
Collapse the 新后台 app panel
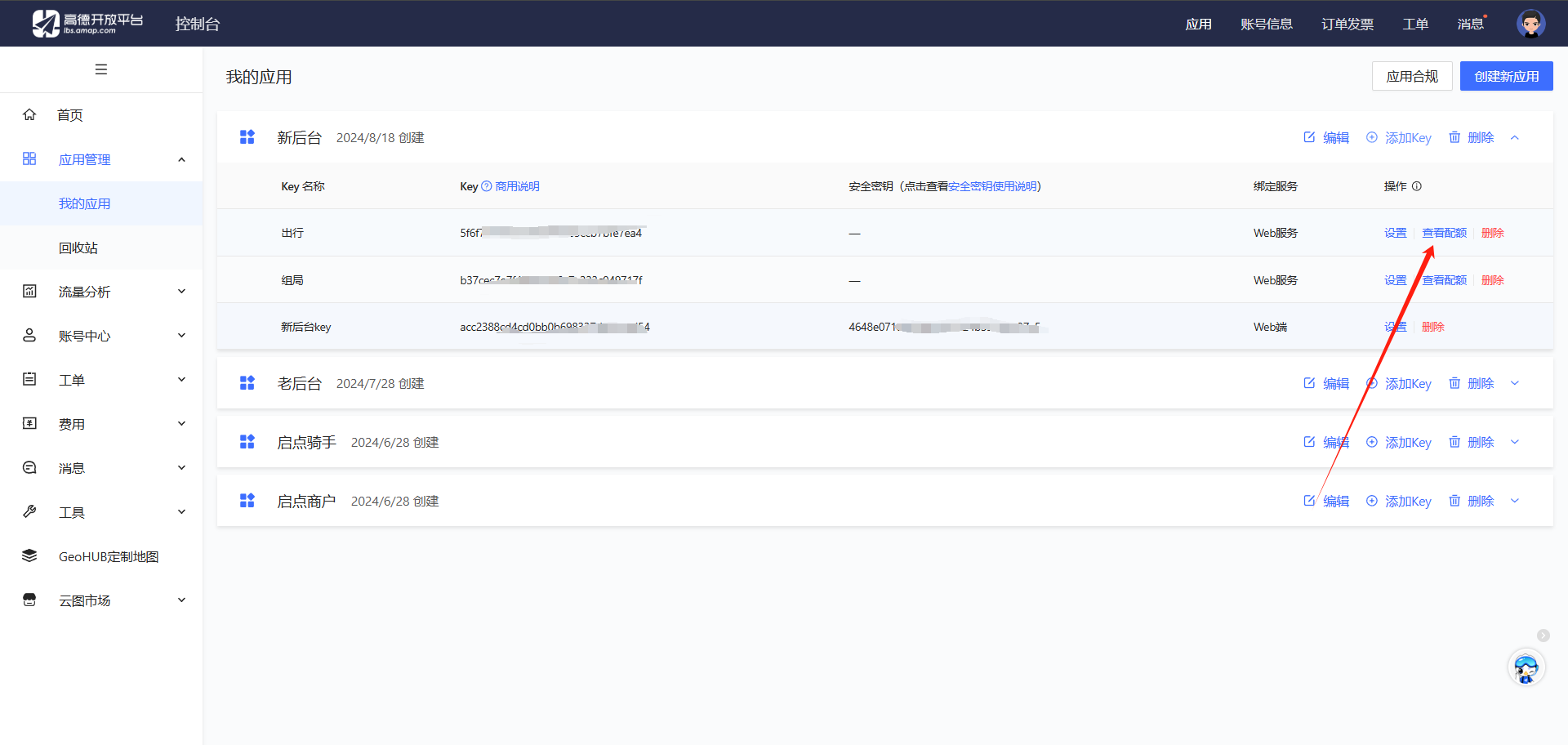tap(1515, 138)
